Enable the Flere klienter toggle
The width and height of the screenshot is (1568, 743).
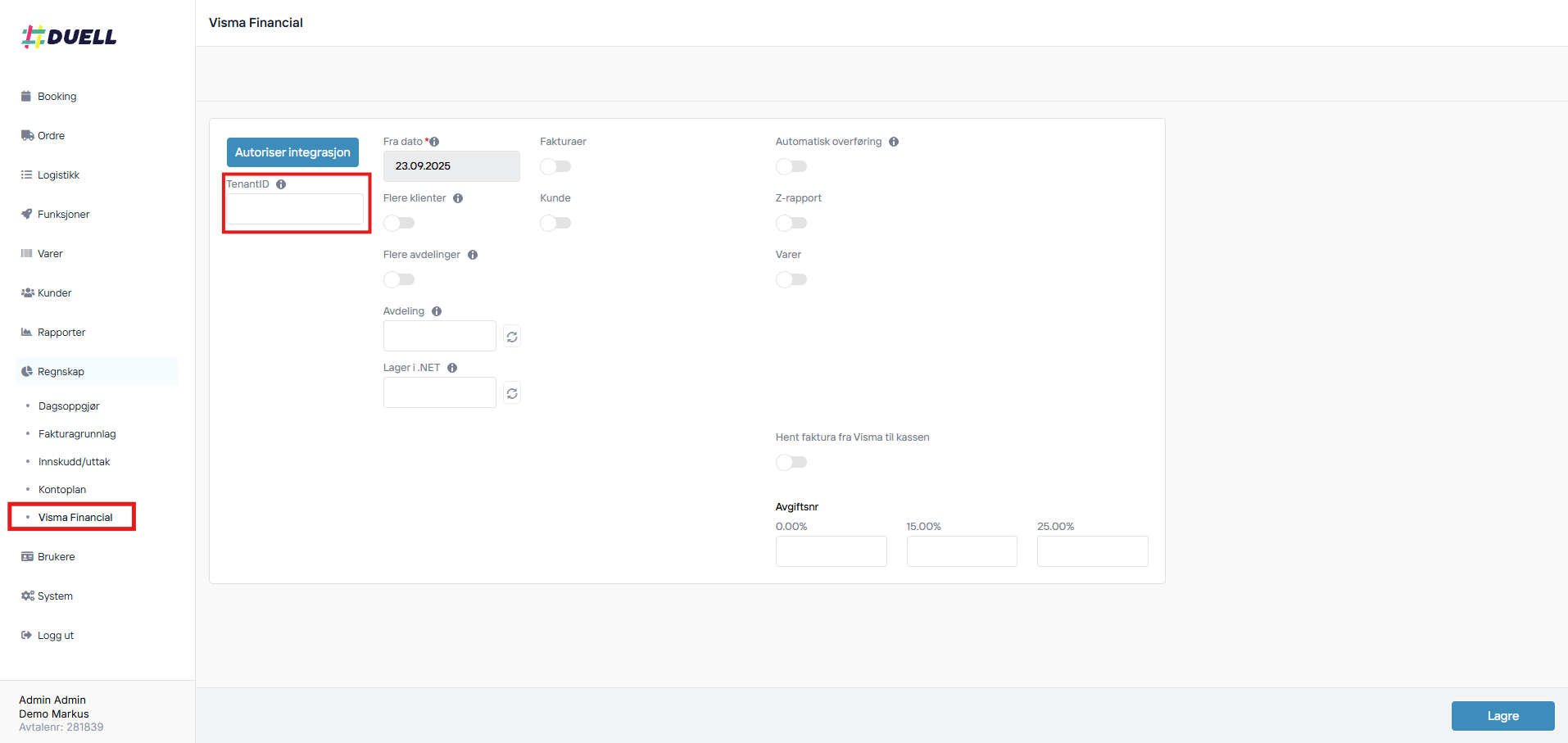click(399, 223)
